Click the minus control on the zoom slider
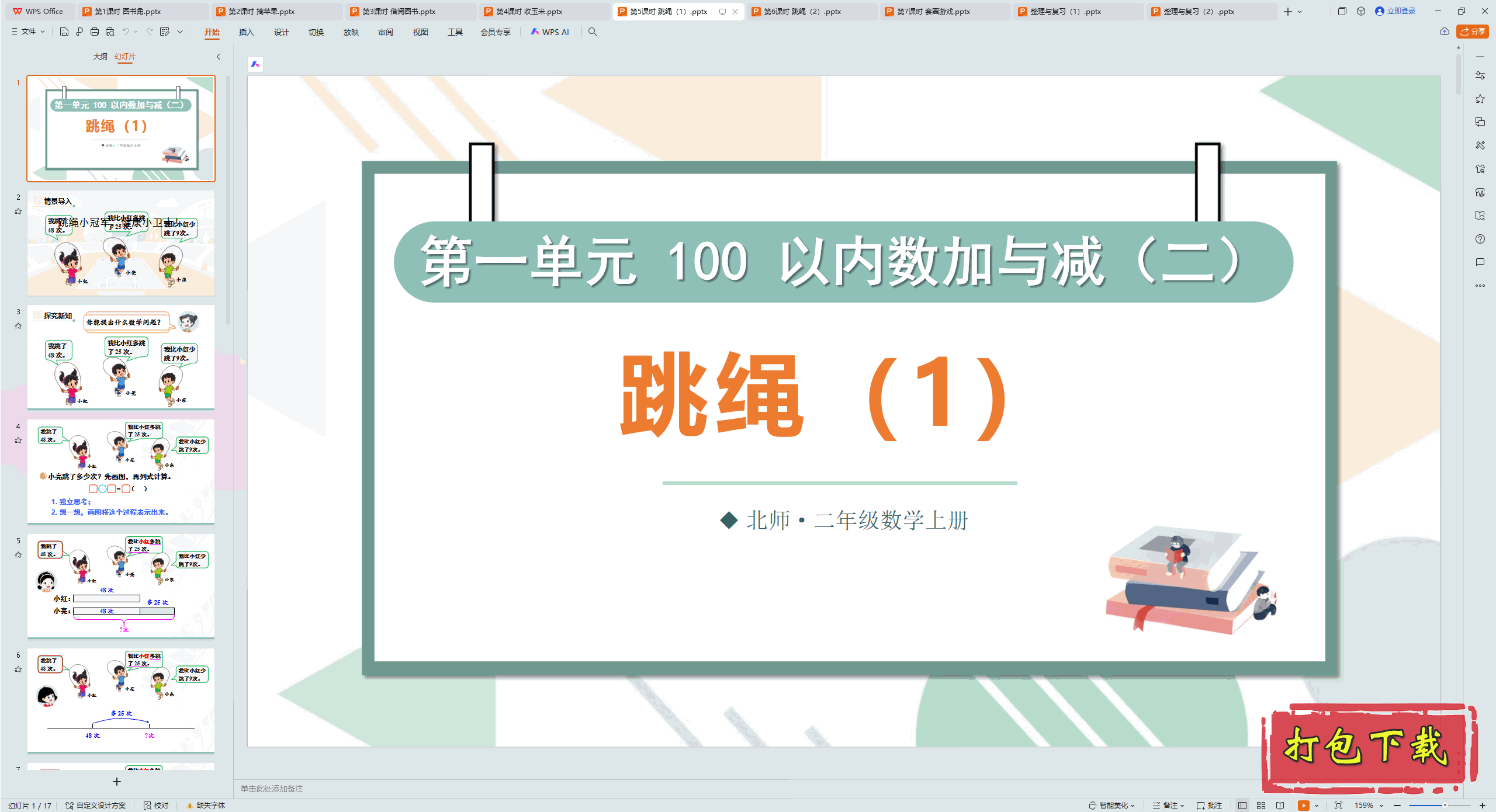This screenshot has width=1496, height=812. [x=1397, y=805]
